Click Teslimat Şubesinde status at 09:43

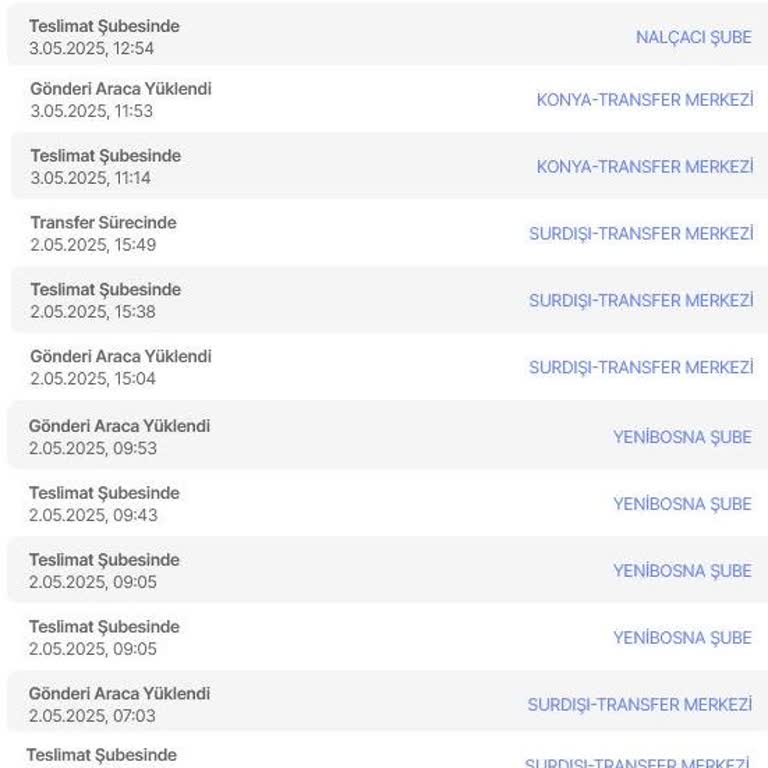click(104, 493)
